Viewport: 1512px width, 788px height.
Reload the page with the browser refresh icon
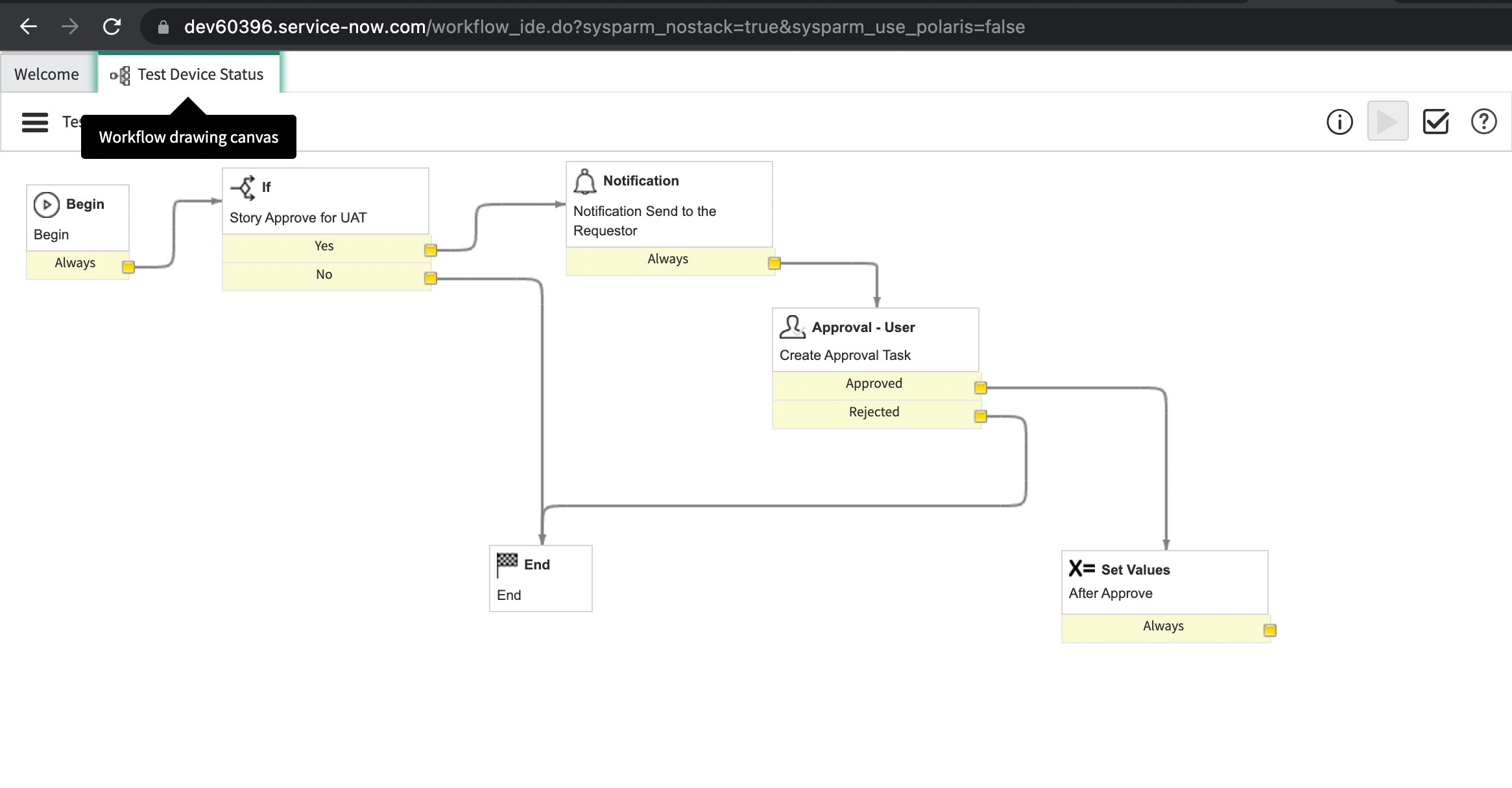pos(112,27)
